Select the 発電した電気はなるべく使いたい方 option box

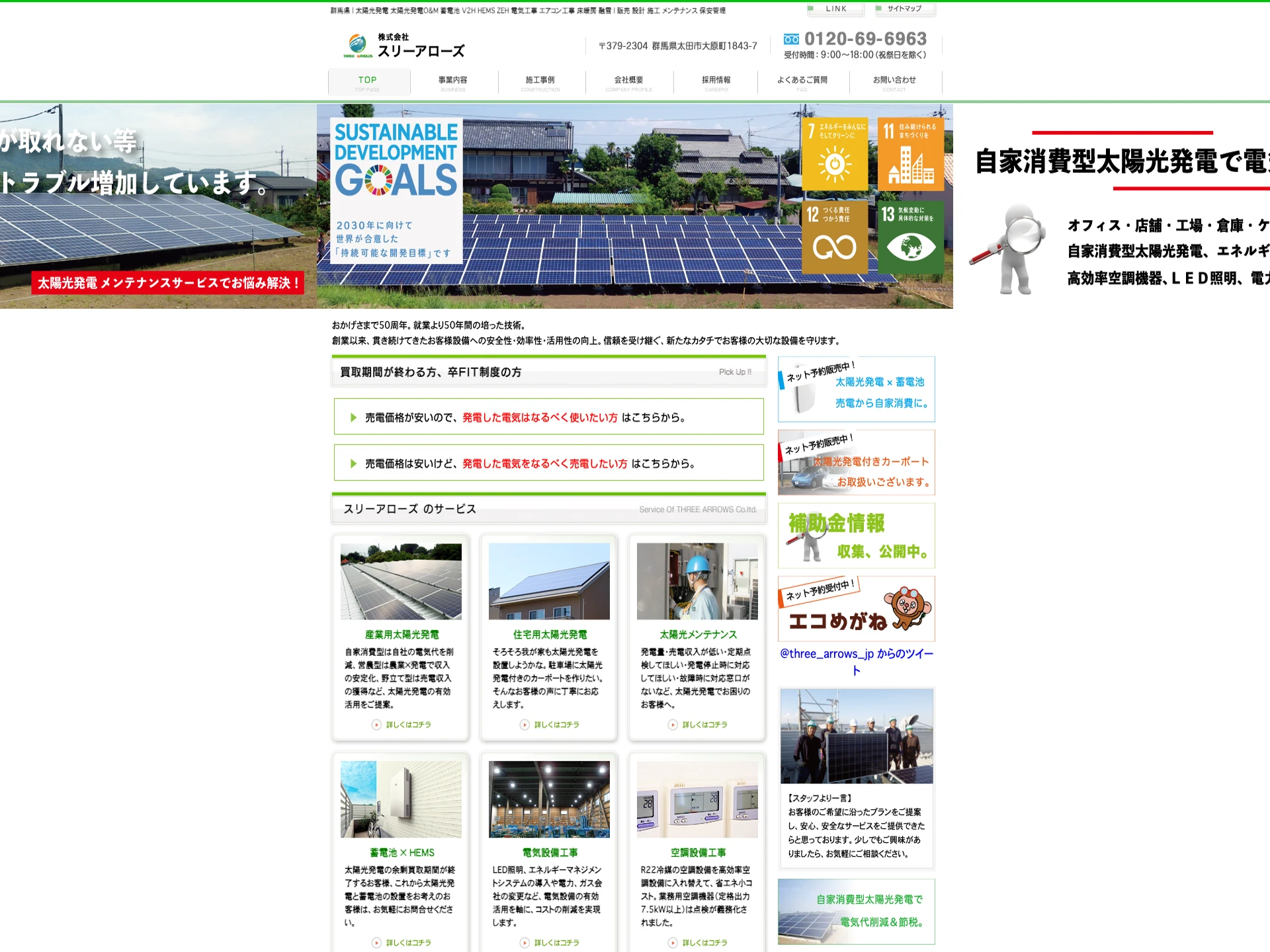548,416
